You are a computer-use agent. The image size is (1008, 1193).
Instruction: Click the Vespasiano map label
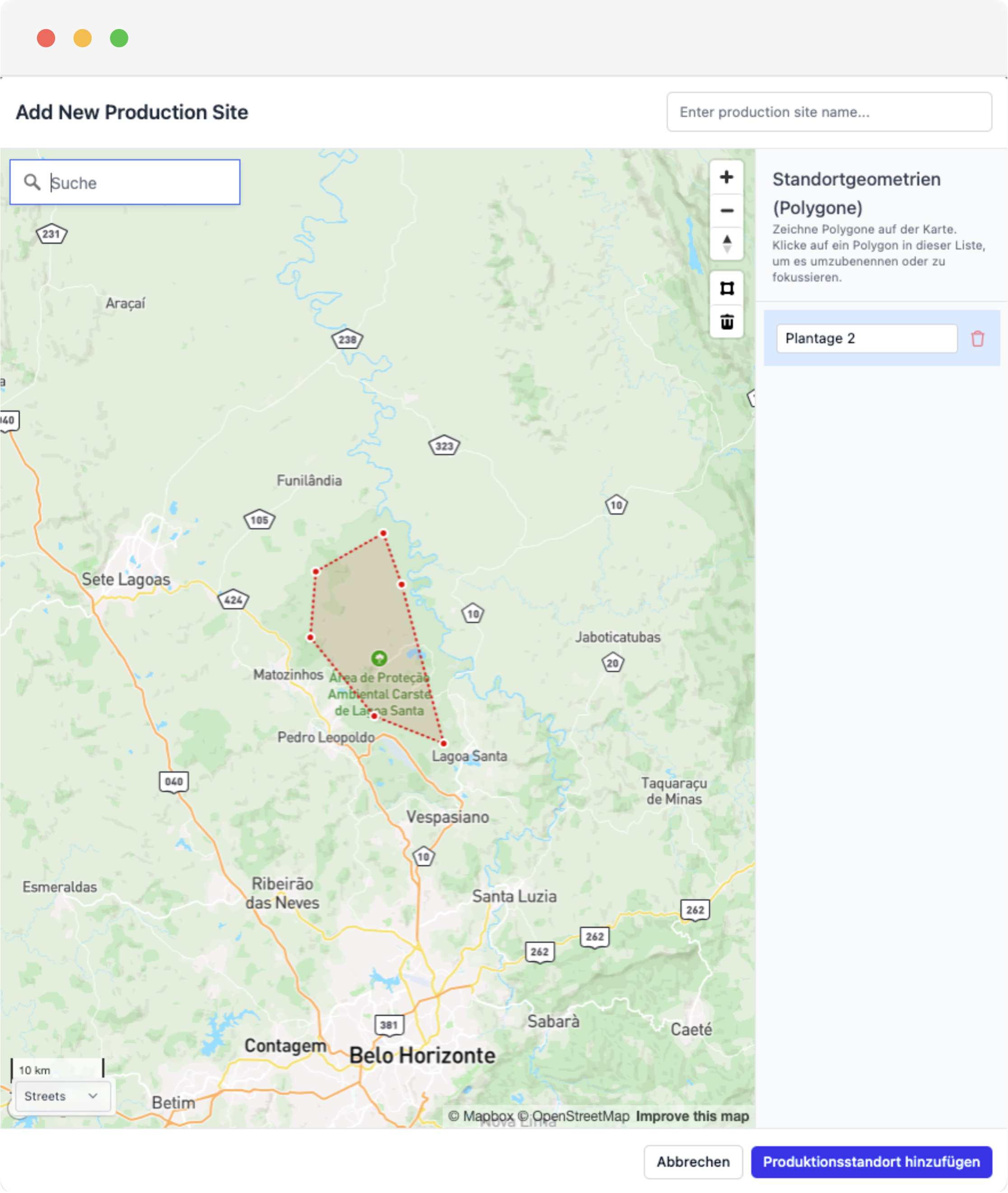click(448, 817)
